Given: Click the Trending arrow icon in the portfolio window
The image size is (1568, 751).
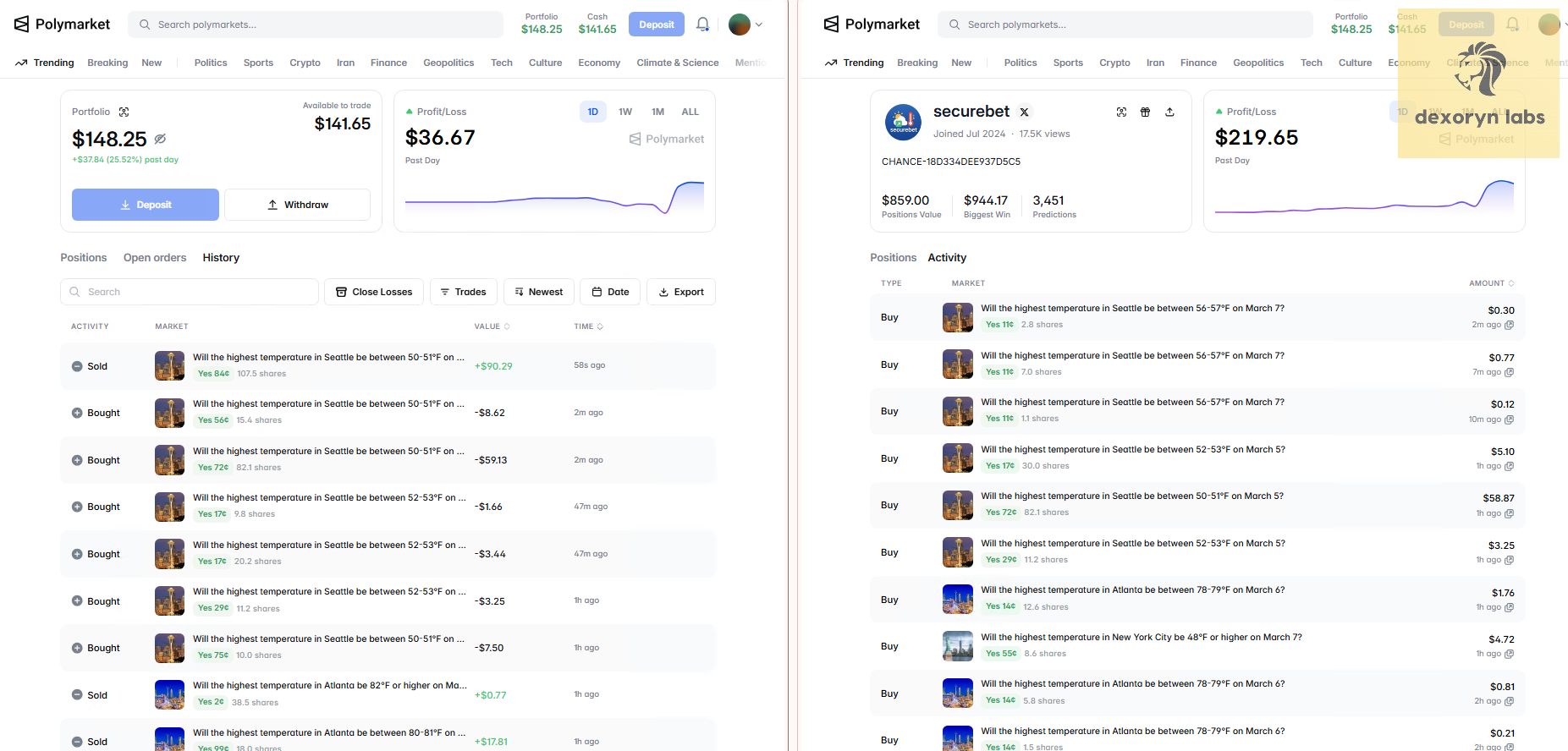Looking at the screenshot, I should click(21, 63).
